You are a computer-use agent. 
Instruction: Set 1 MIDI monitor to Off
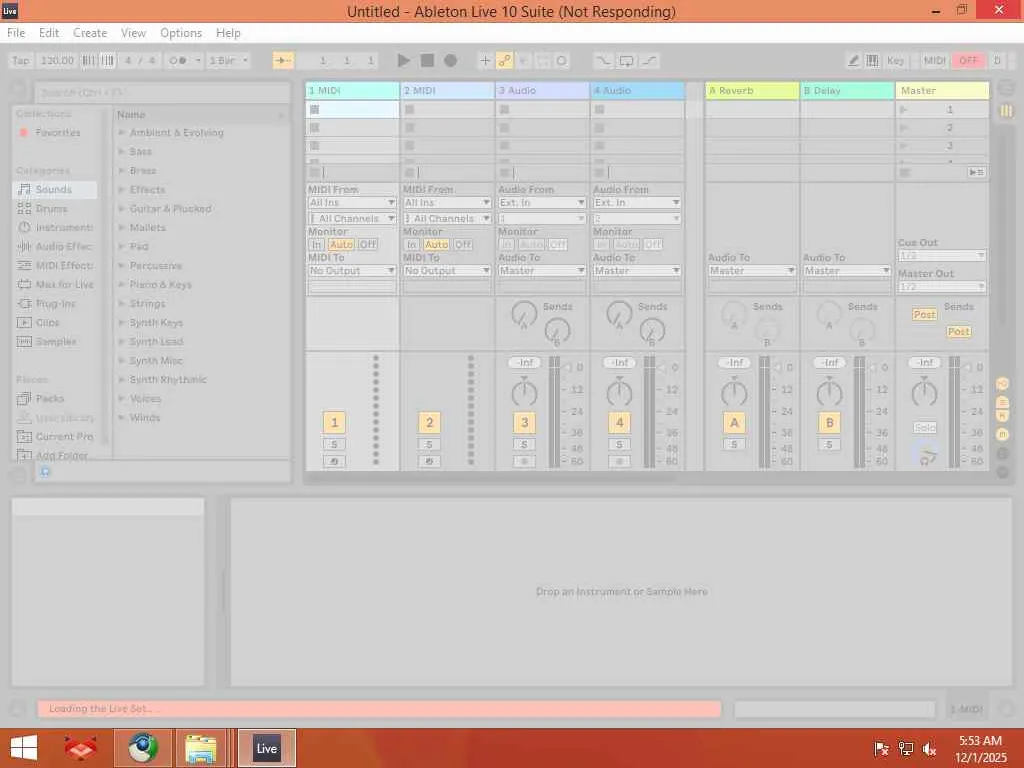coord(368,244)
